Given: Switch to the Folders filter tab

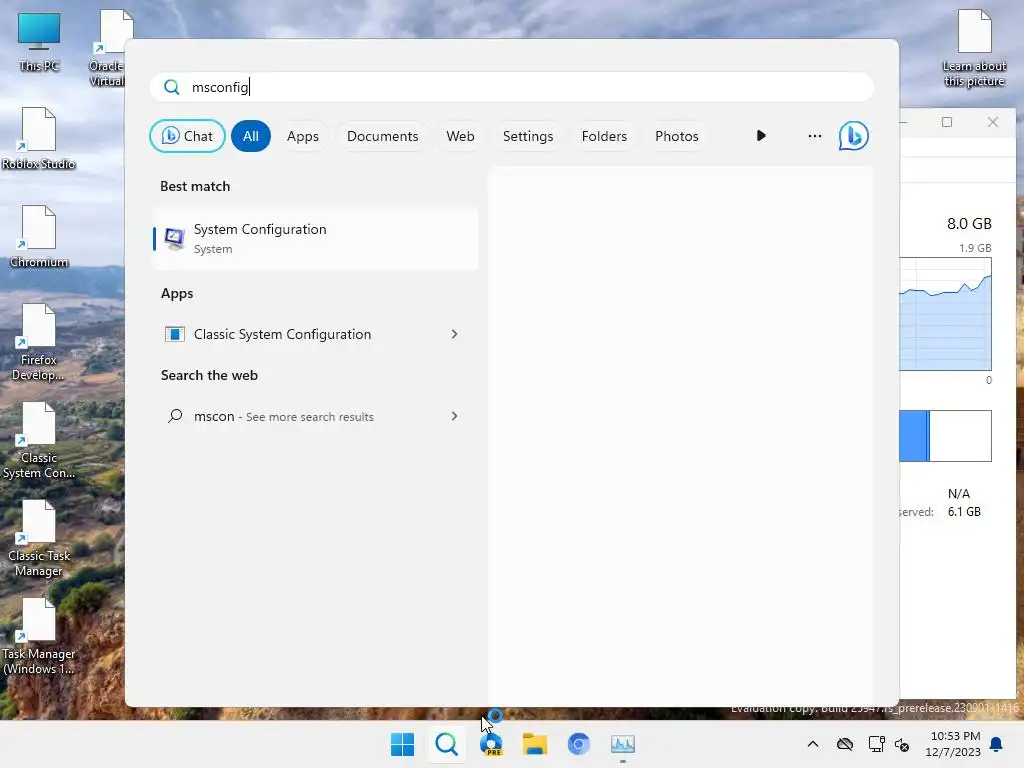Looking at the screenshot, I should (x=604, y=136).
